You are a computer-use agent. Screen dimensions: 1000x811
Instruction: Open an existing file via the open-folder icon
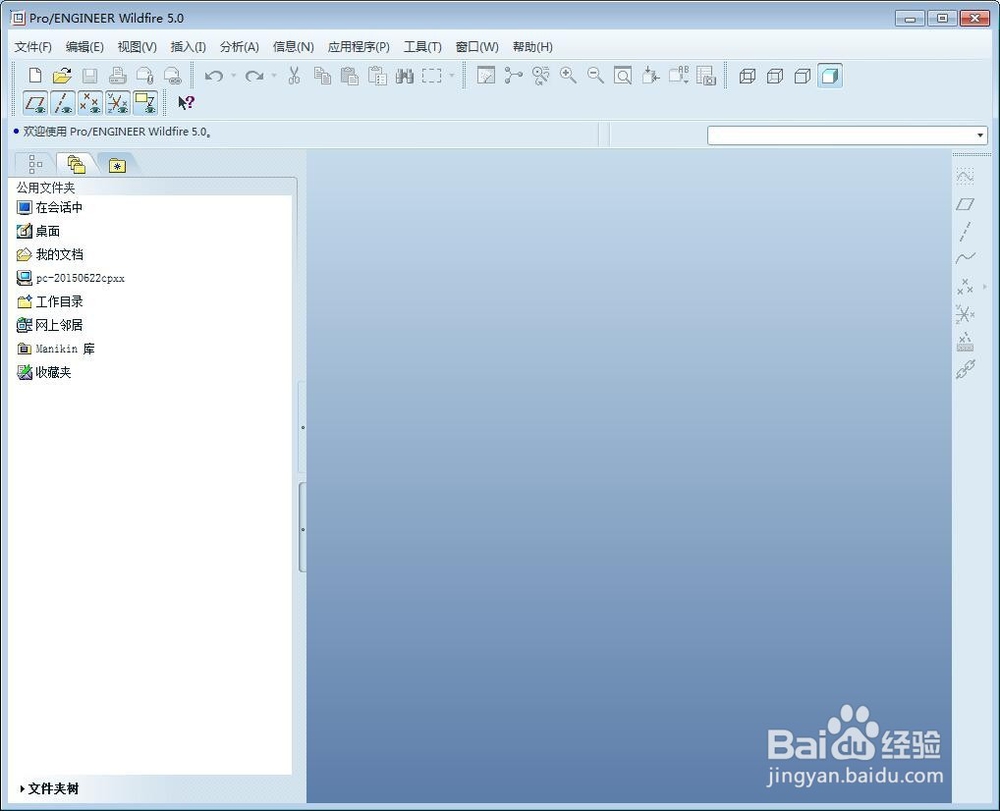(62, 76)
